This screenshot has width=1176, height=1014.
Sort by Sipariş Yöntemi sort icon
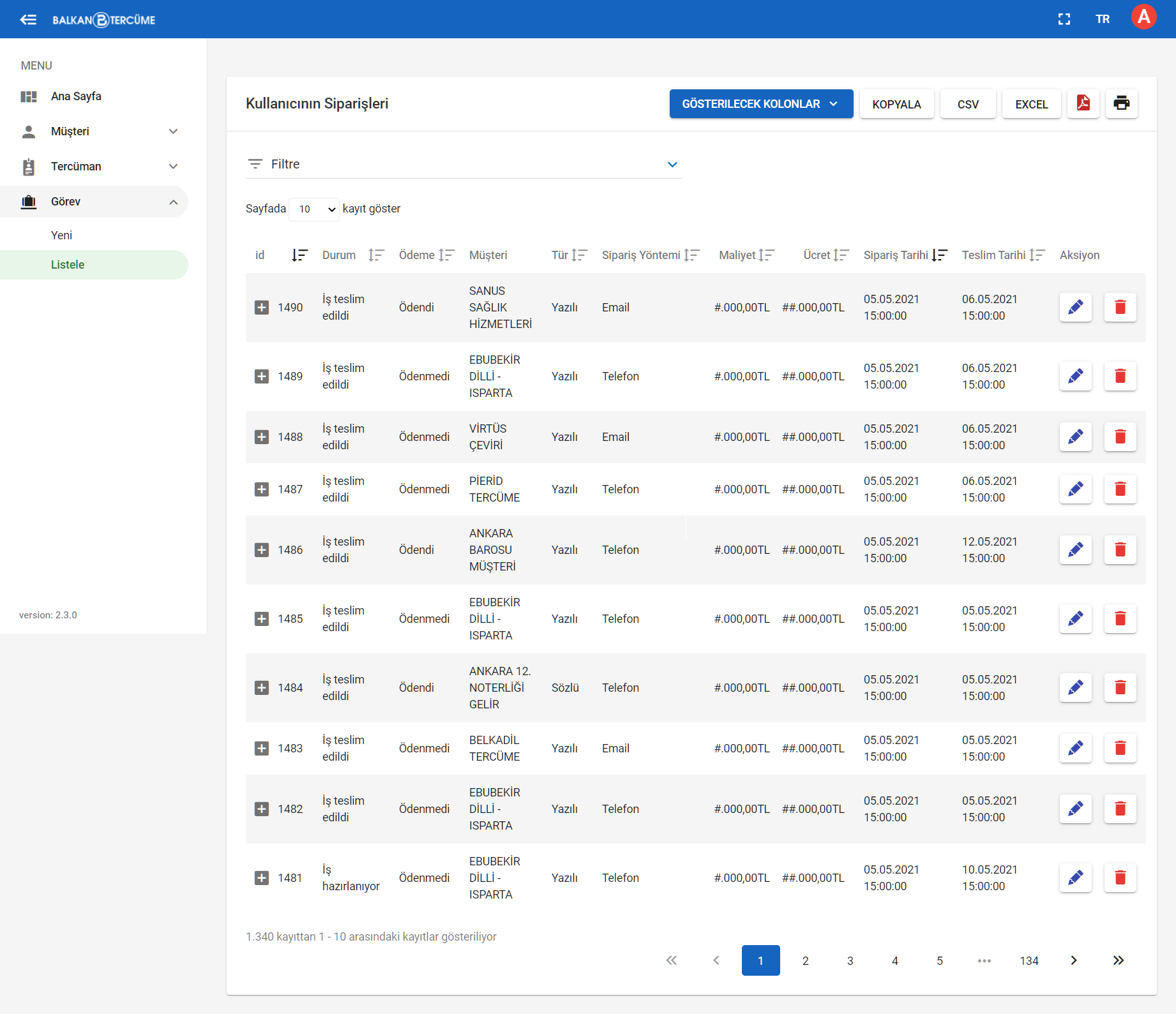tap(691, 255)
